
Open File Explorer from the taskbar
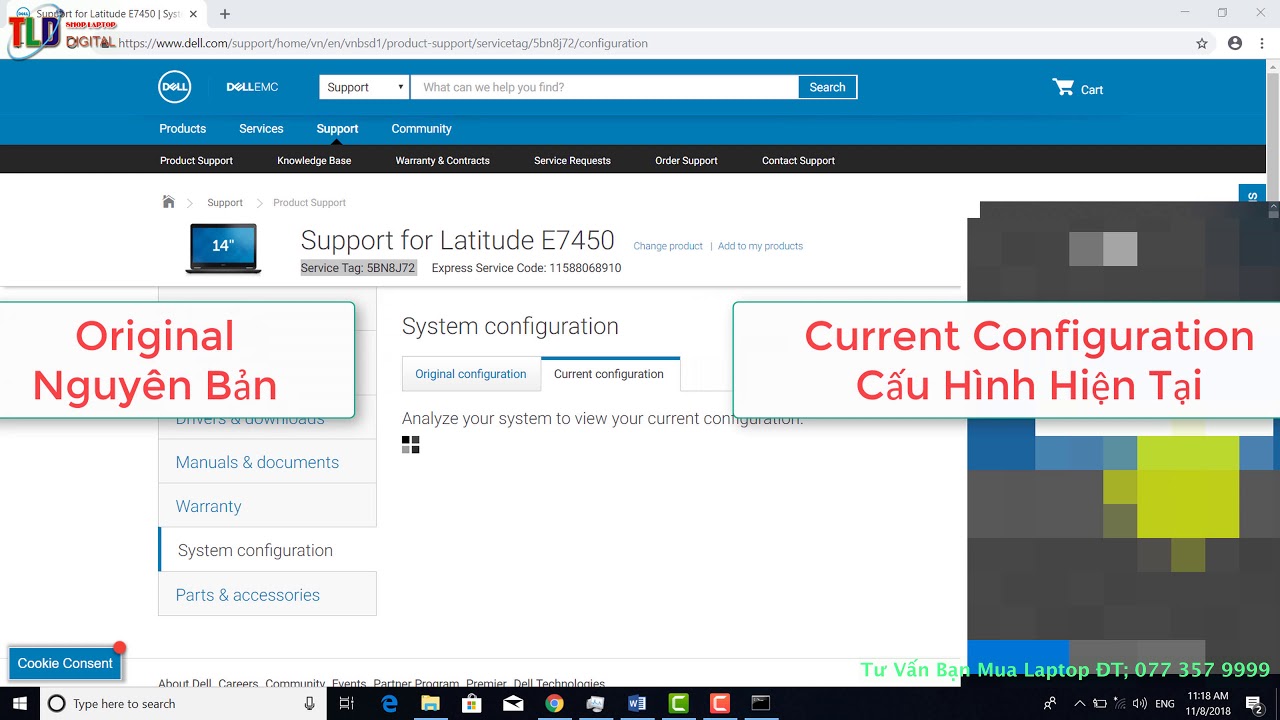(x=430, y=703)
